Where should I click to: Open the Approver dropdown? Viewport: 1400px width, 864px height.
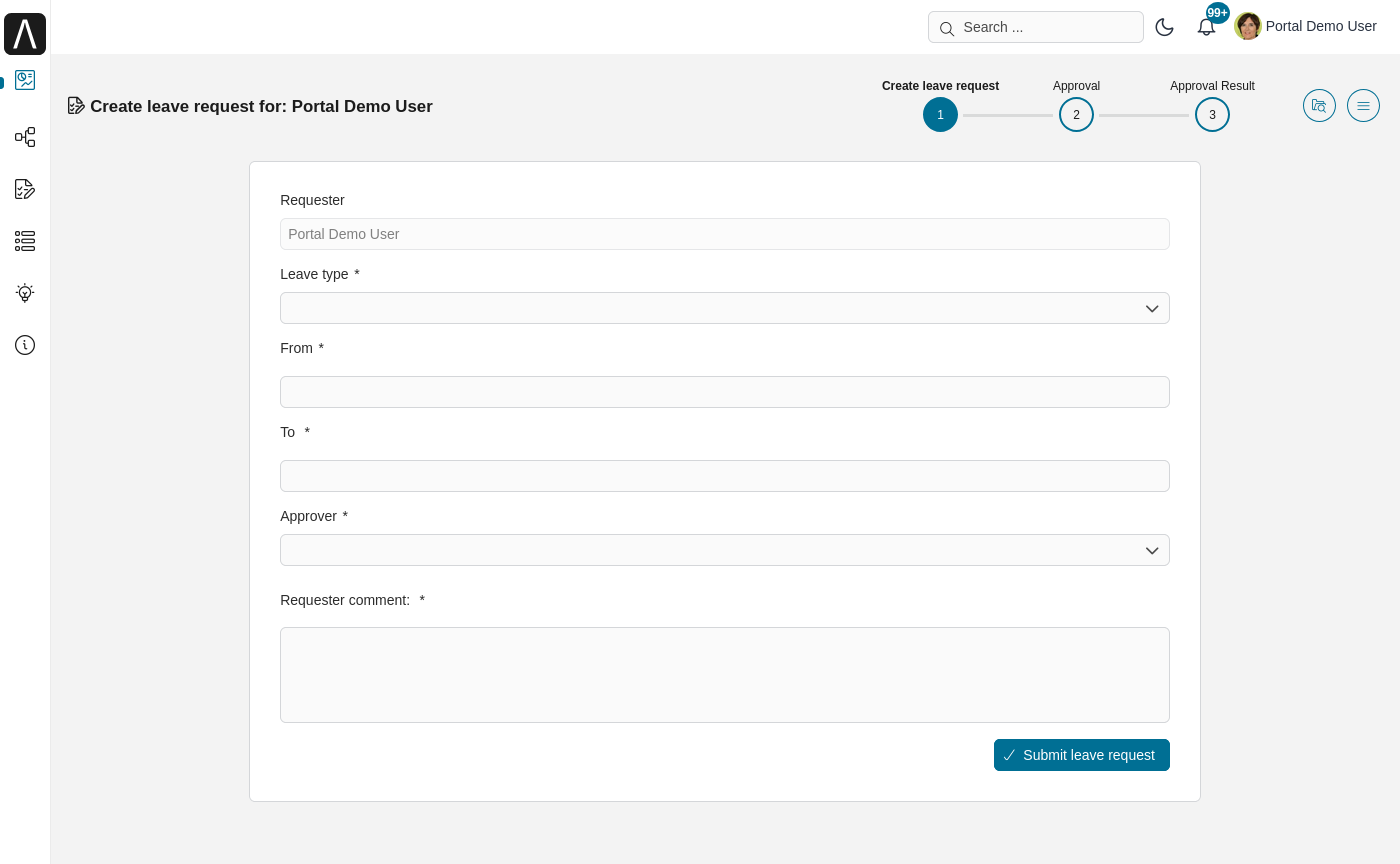(725, 550)
